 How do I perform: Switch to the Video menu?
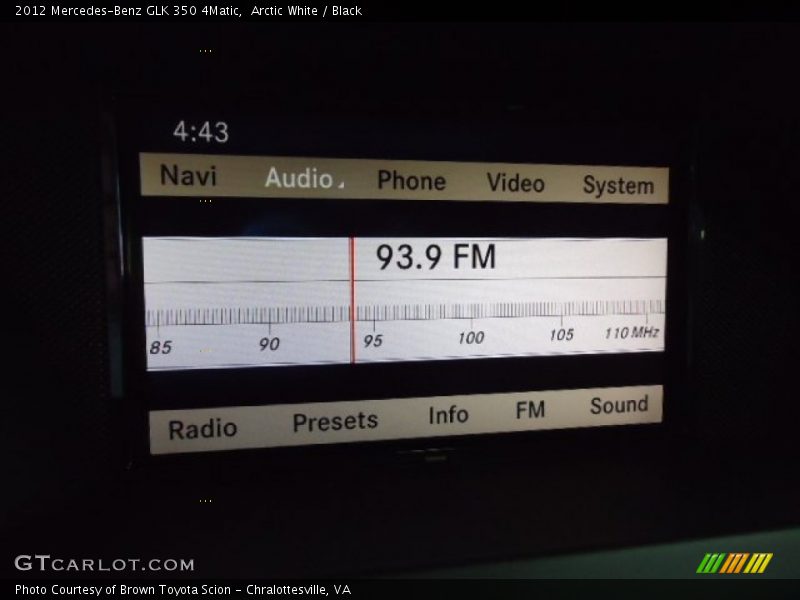pyautogui.click(x=515, y=183)
